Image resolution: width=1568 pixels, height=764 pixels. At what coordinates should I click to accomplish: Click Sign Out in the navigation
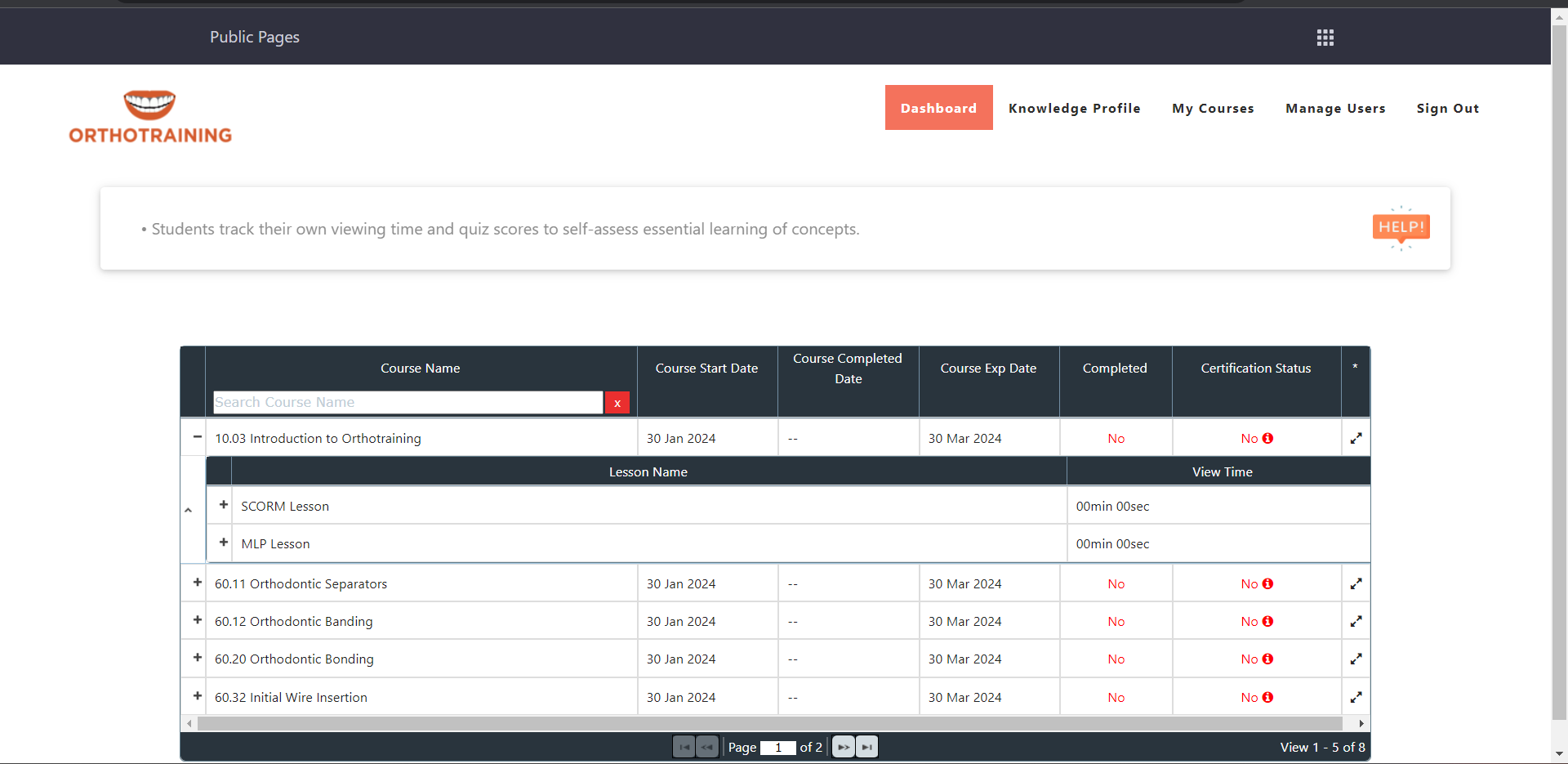pyautogui.click(x=1447, y=108)
